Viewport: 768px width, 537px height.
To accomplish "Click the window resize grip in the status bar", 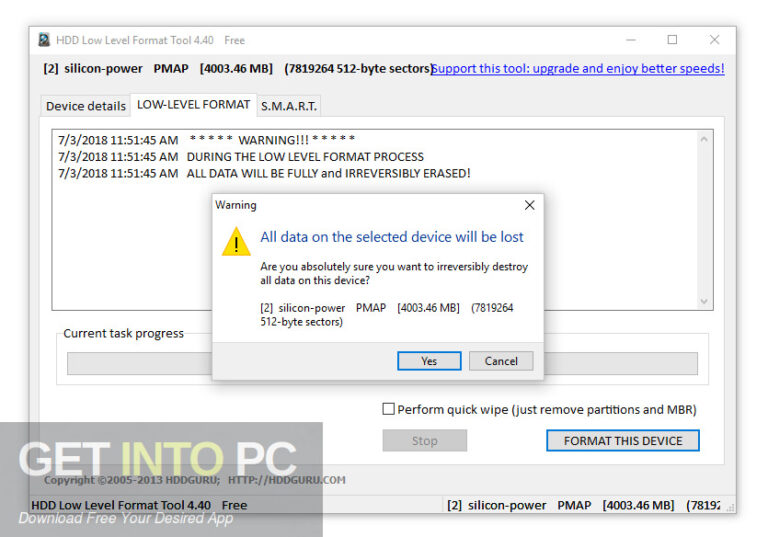I will point(730,508).
